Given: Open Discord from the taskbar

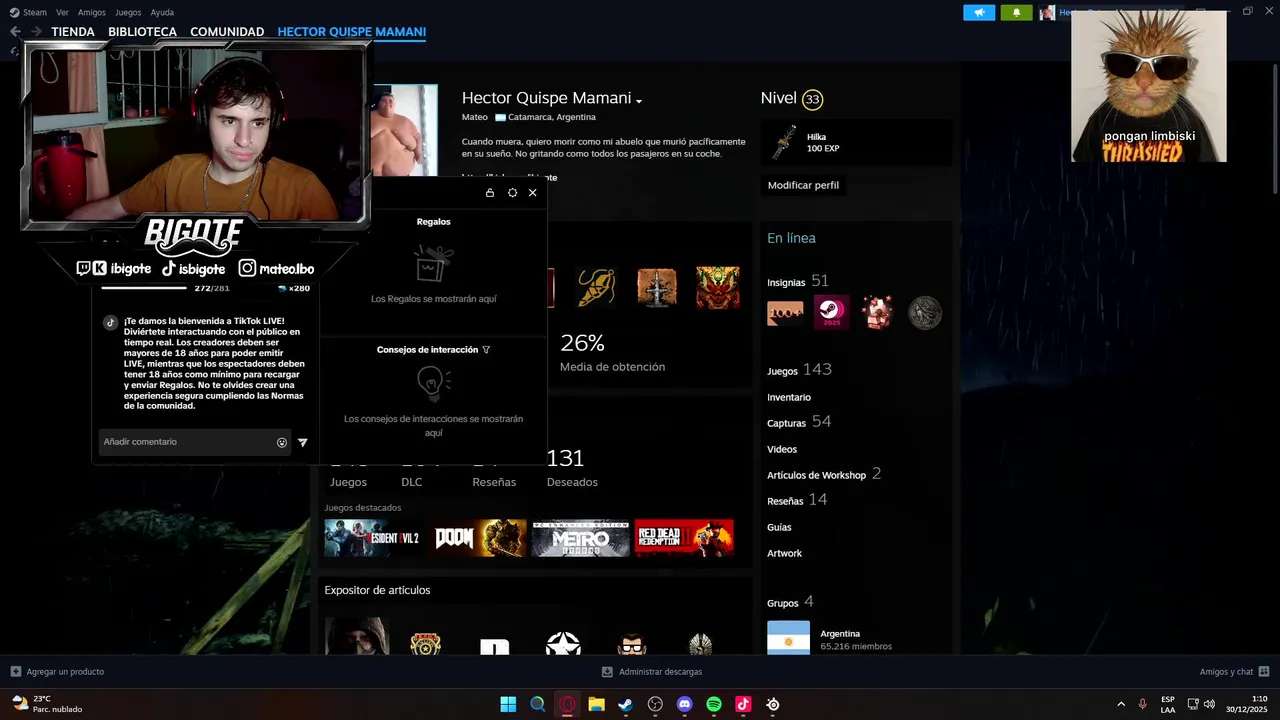Looking at the screenshot, I should [x=684, y=704].
